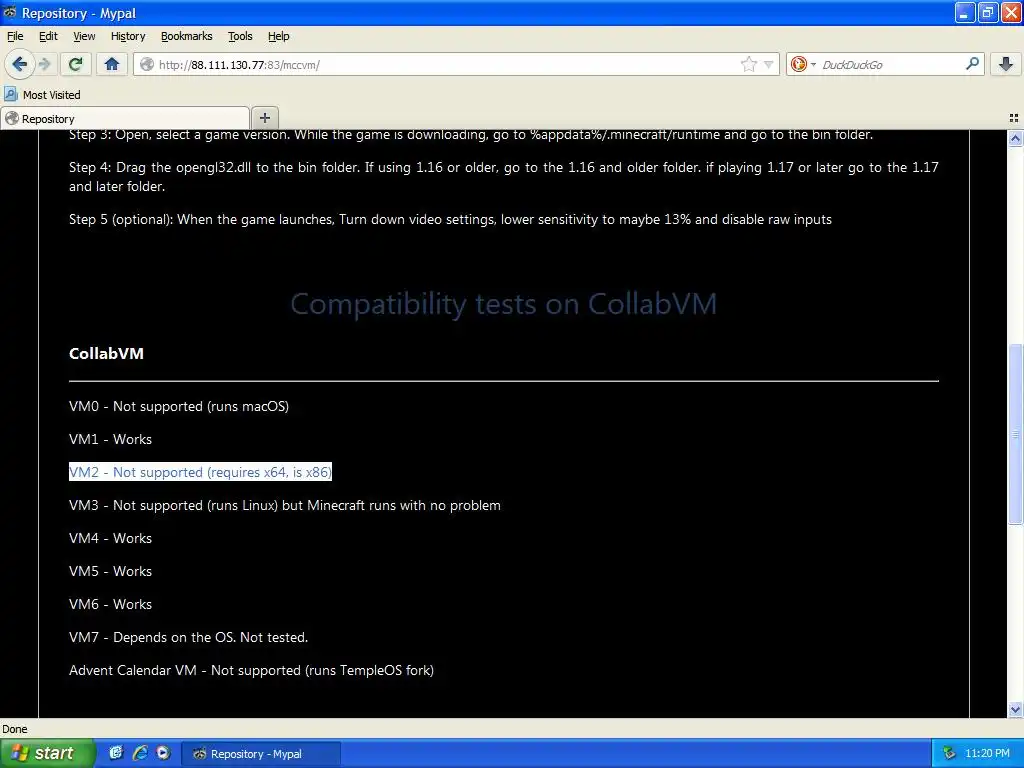1024x768 pixels.
Task: Click the scrollbar down arrow
Action: pyautogui.click(x=1015, y=709)
